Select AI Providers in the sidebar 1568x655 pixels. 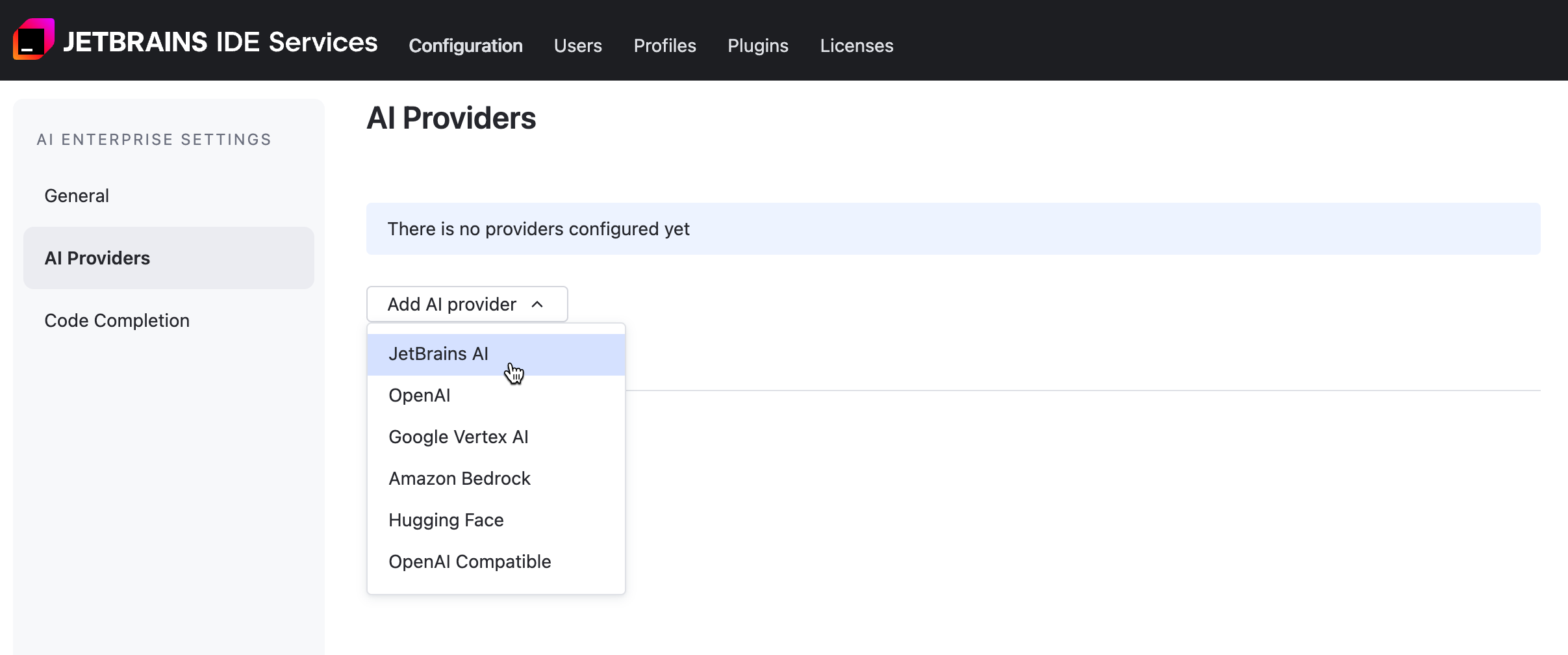click(x=96, y=258)
